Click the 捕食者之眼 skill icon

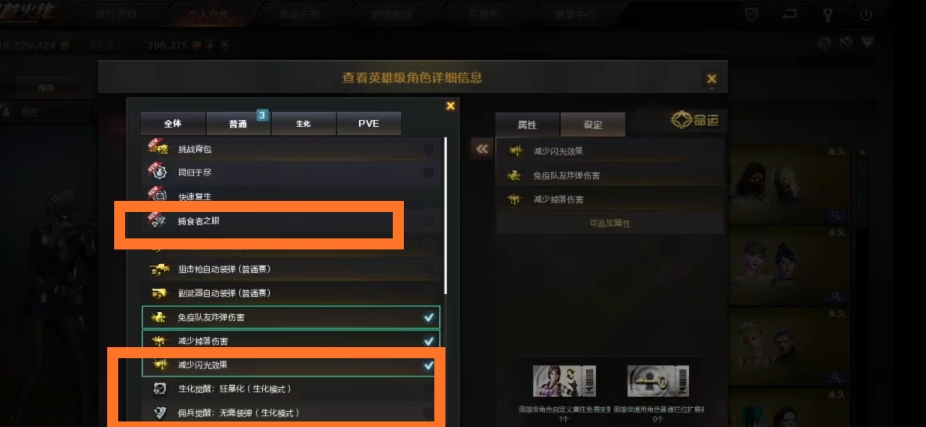tap(158, 221)
